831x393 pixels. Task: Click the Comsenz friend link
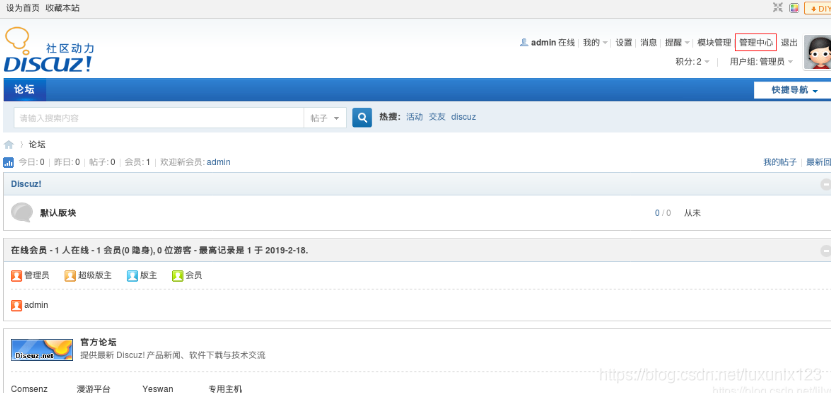pos(29,389)
